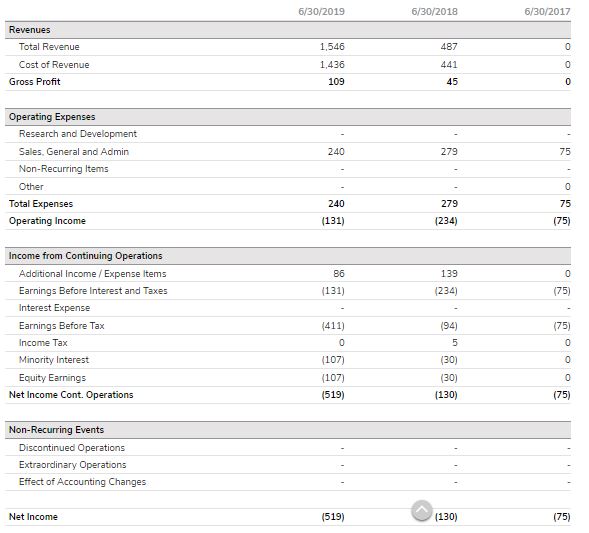The width and height of the screenshot is (589, 533).
Task: Click the Net Income row label
Action: coord(33,517)
